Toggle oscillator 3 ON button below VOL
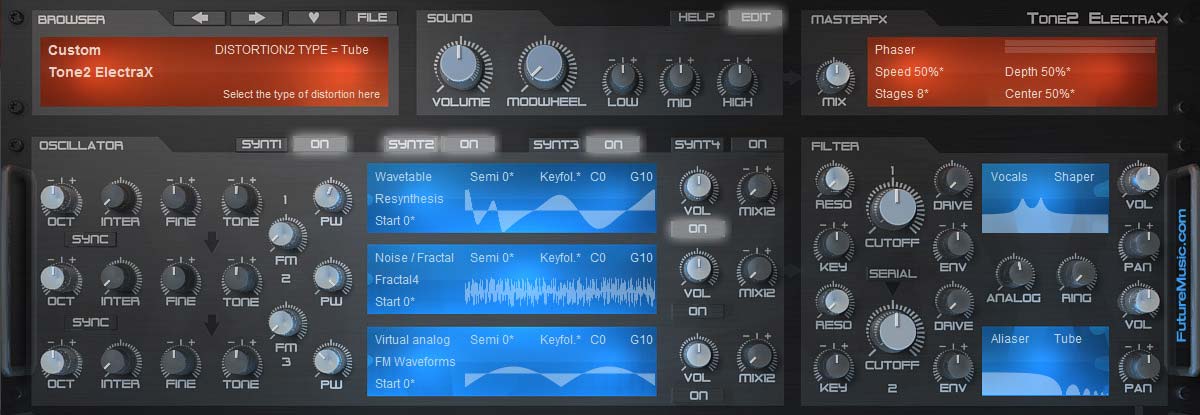Viewport: 1200px width, 415px height. [698, 395]
